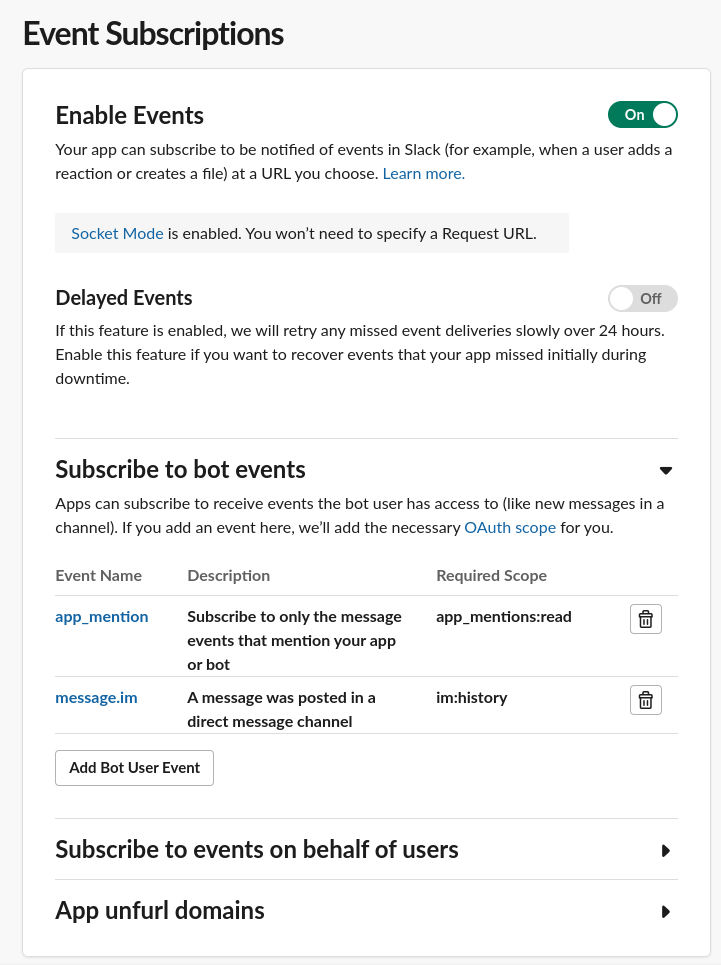Follow the Socket Mode link
721x965 pixels.
point(118,234)
